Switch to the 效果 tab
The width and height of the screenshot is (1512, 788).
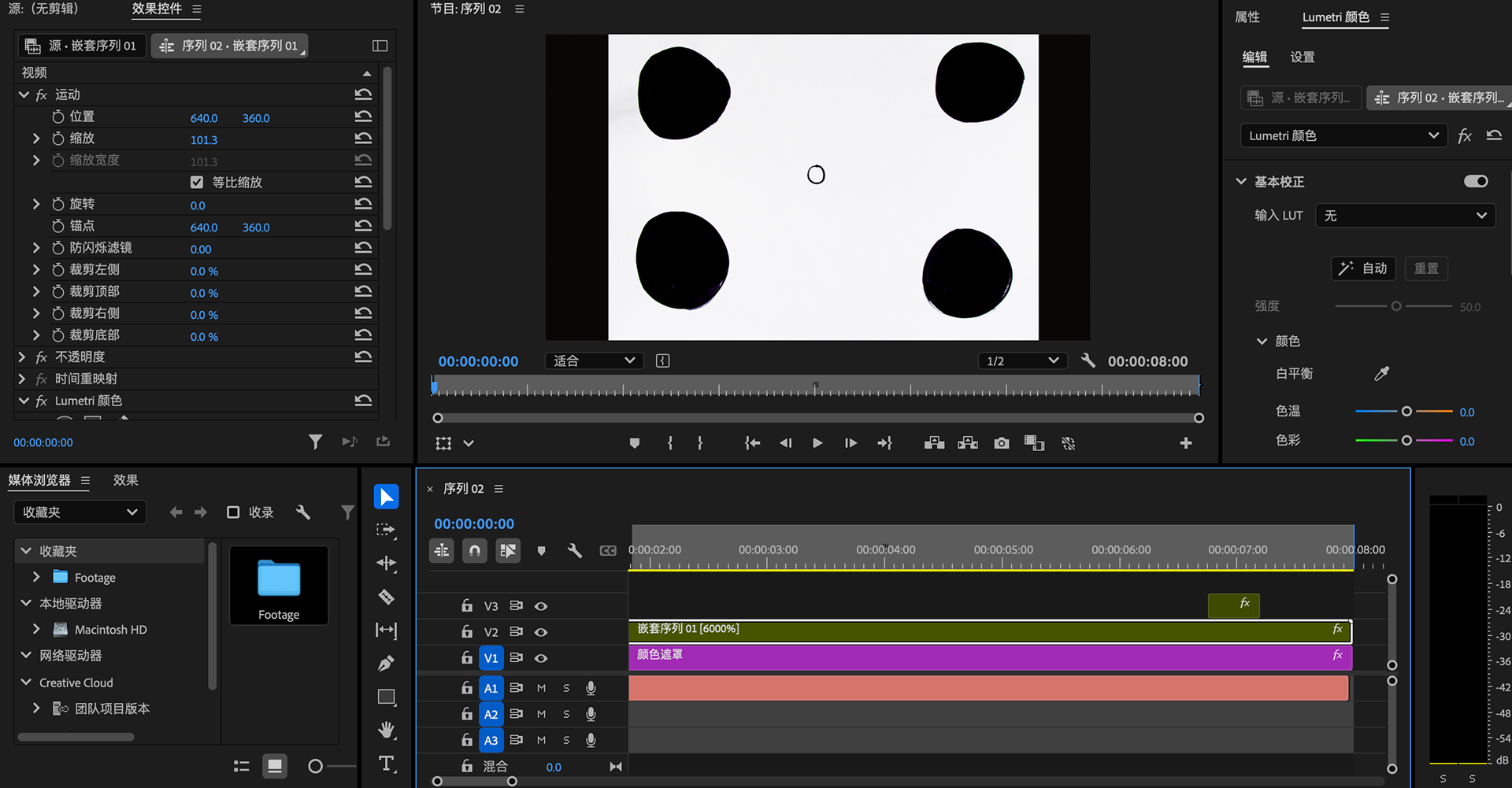(125, 480)
